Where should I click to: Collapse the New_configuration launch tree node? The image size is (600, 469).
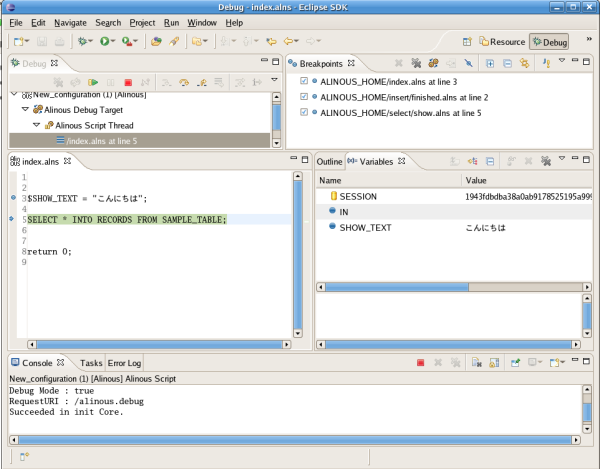pyautogui.click(x=14, y=94)
